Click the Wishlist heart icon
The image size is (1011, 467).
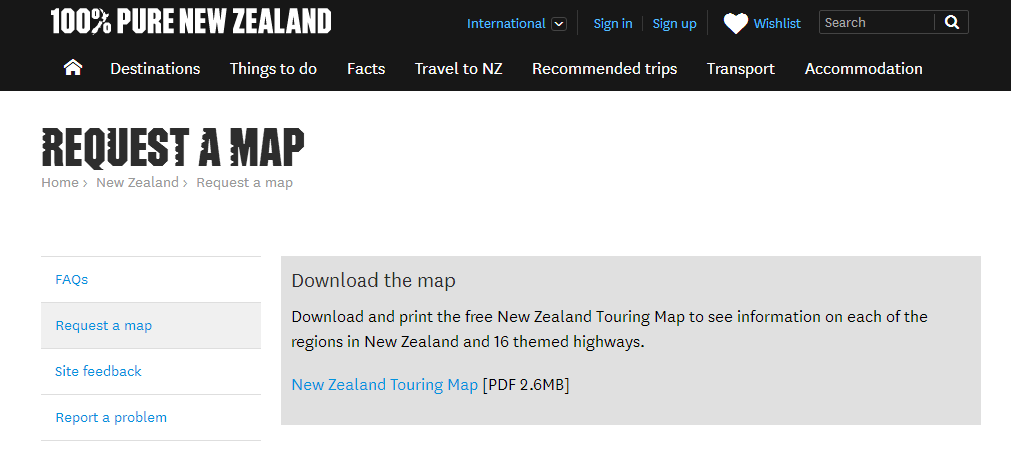pos(735,24)
